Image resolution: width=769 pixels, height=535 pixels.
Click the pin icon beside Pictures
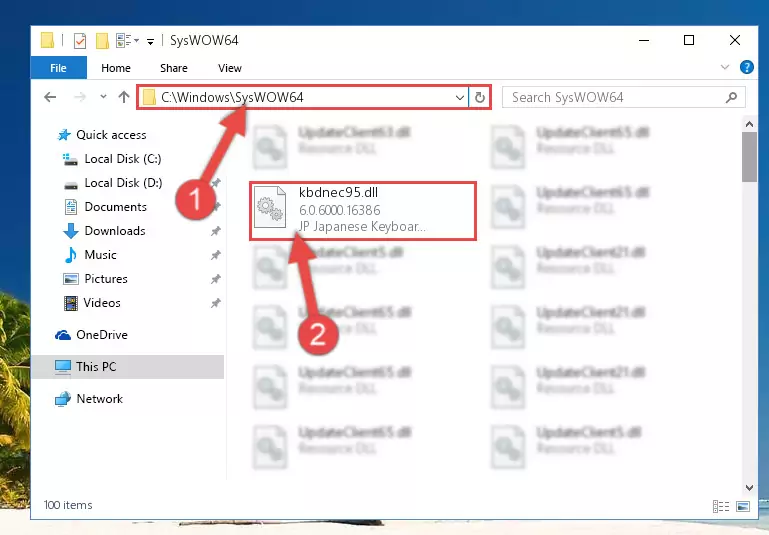point(215,279)
